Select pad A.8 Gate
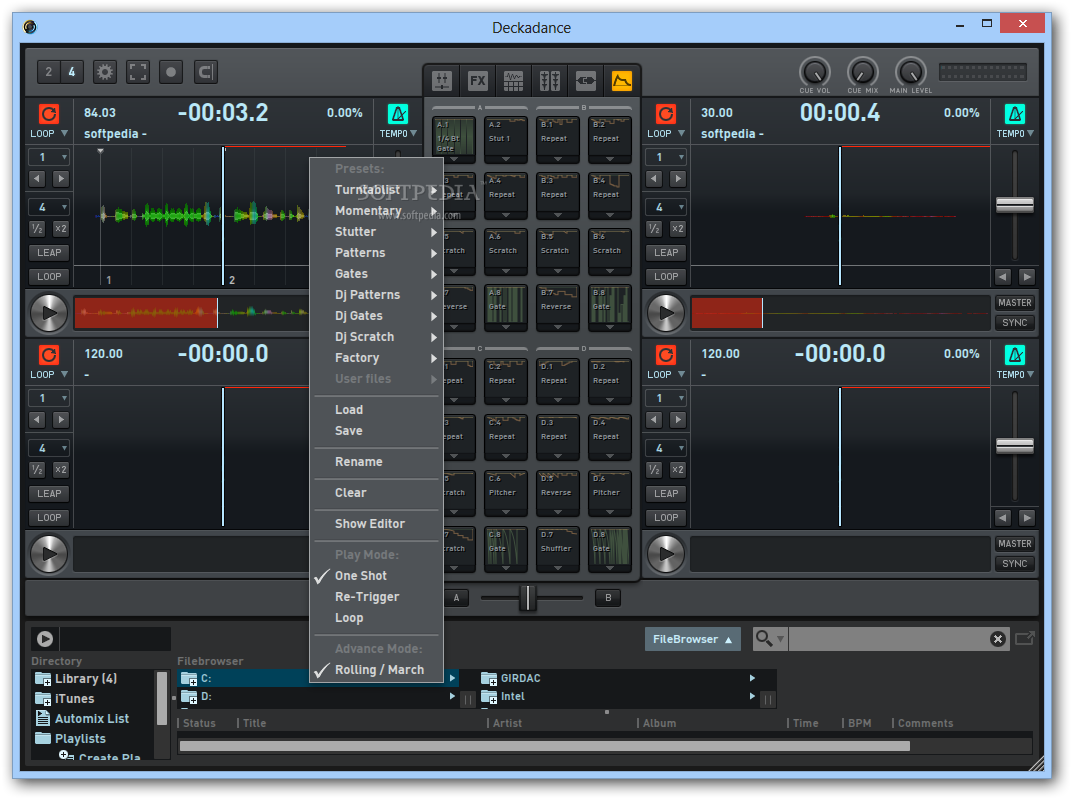The width and height of the screenshot is (1072, 799). [506, 307]
